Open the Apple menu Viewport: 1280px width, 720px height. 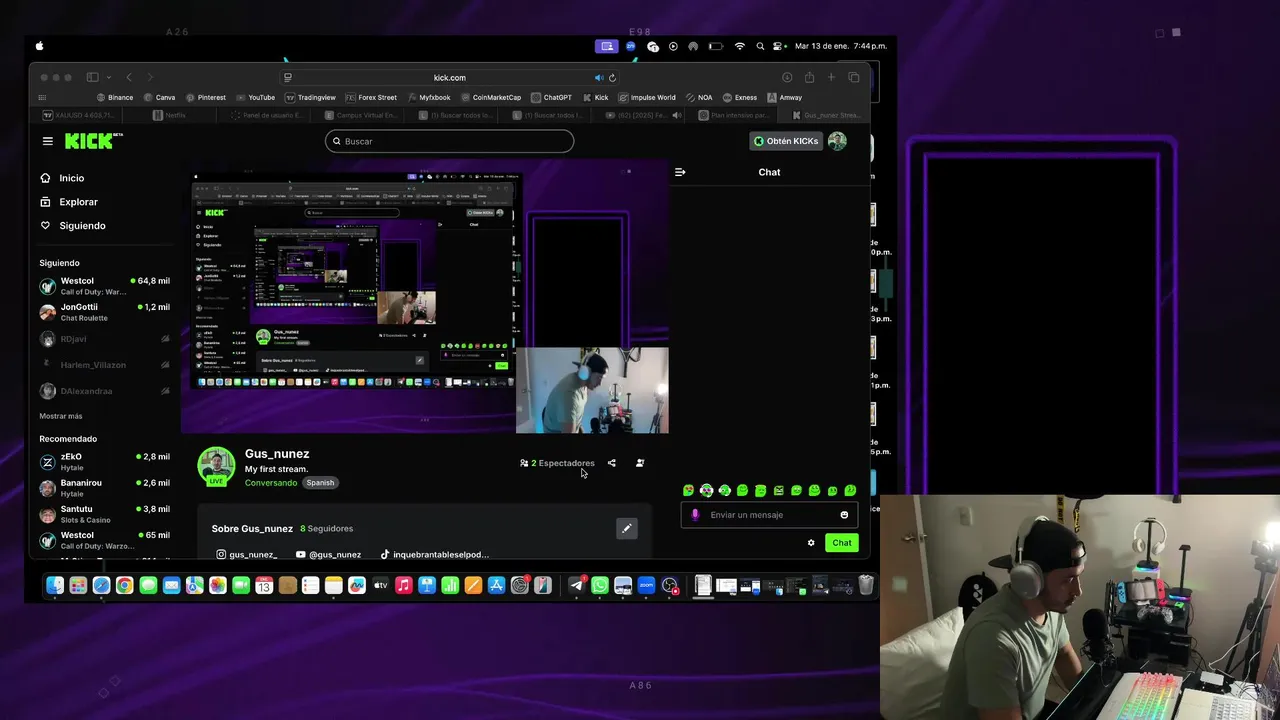tap(40, 46)
